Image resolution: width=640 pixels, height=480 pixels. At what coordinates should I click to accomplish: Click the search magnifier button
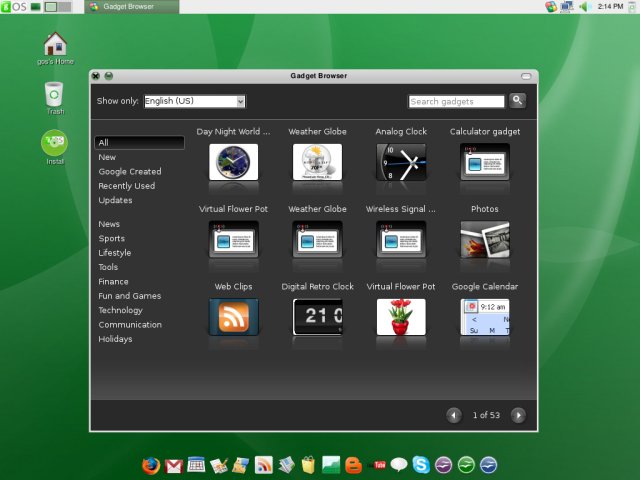pos(517,100)
